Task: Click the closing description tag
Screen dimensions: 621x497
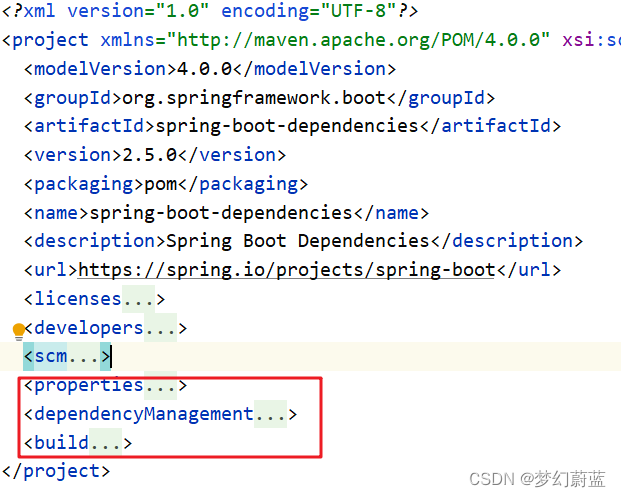Action: (x=507, y=241)
